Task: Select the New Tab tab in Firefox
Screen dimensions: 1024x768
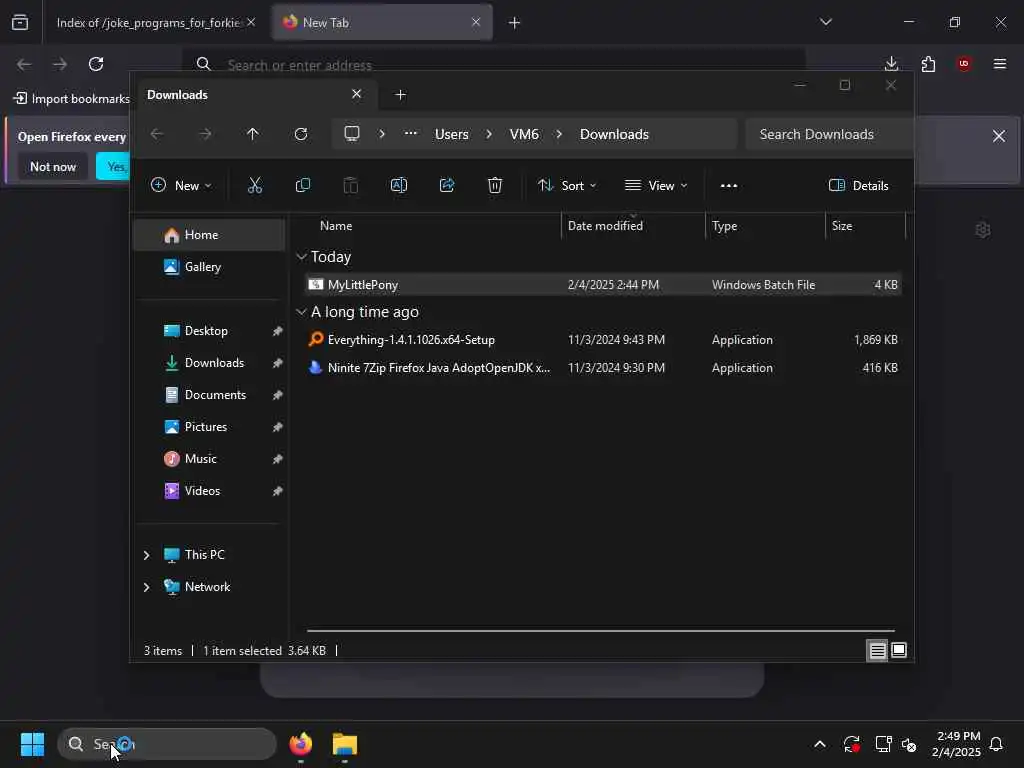Action: pyautogui.click(x=382, y=22)
